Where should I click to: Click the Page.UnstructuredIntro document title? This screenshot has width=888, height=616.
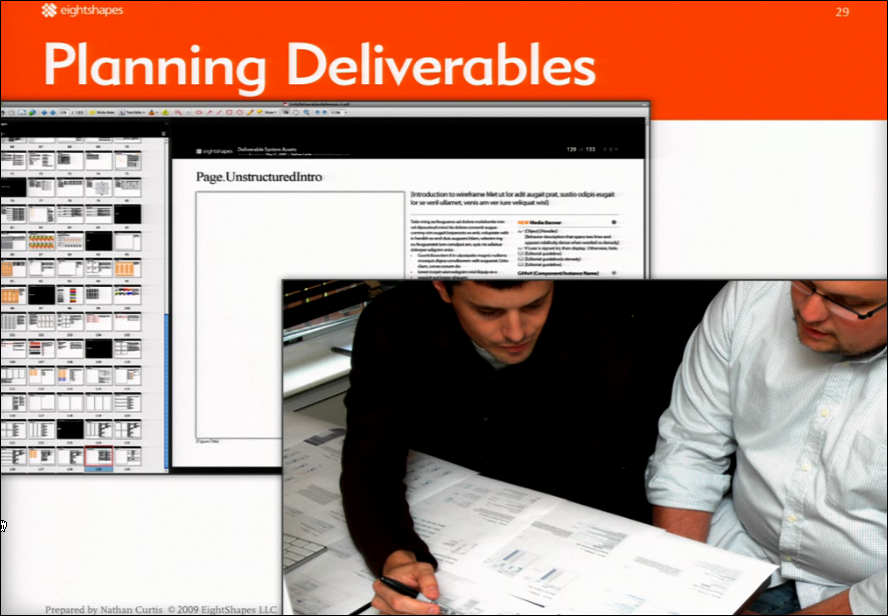pos(259,177)
